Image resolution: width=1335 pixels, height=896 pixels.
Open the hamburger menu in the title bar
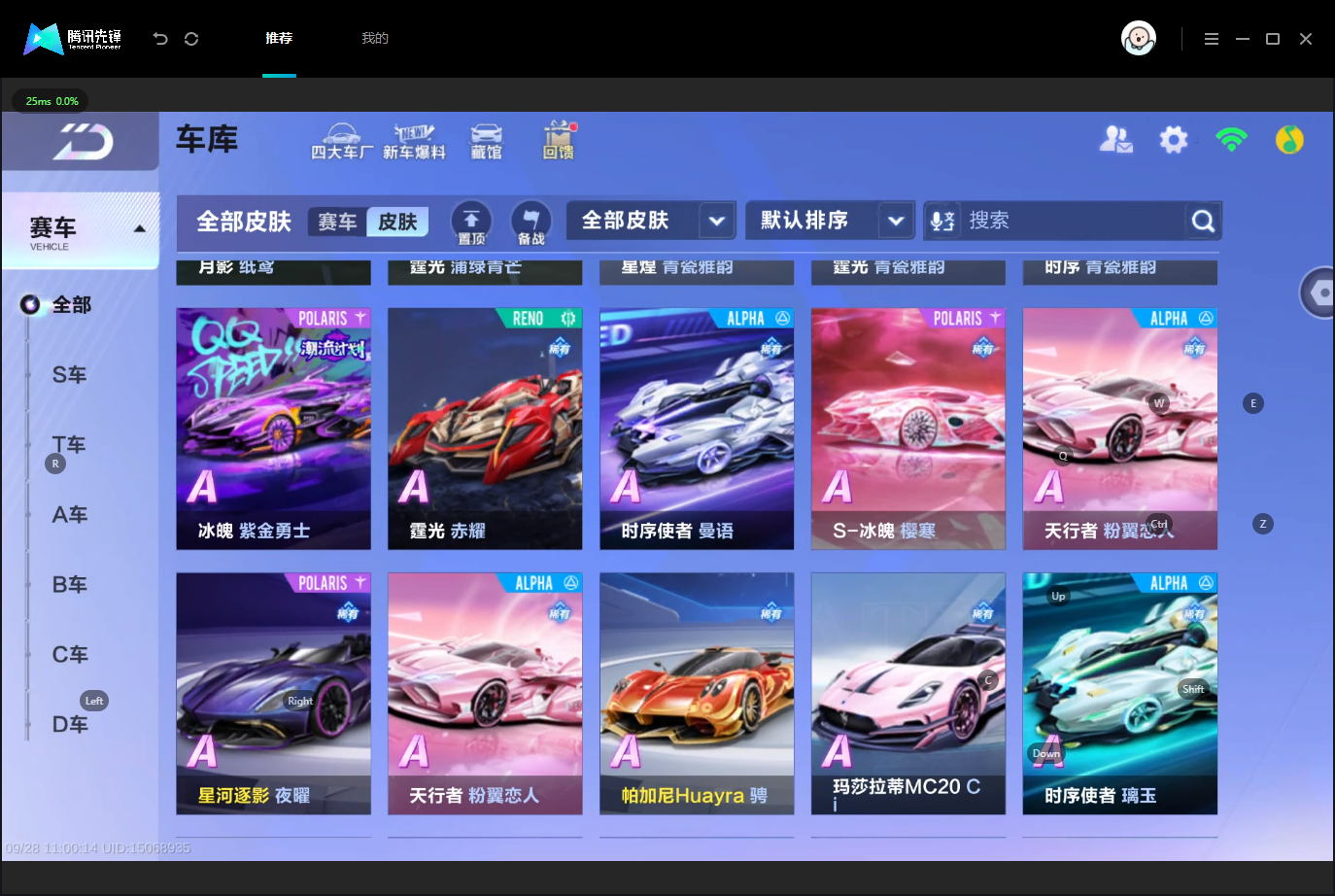coord(1212,39)
